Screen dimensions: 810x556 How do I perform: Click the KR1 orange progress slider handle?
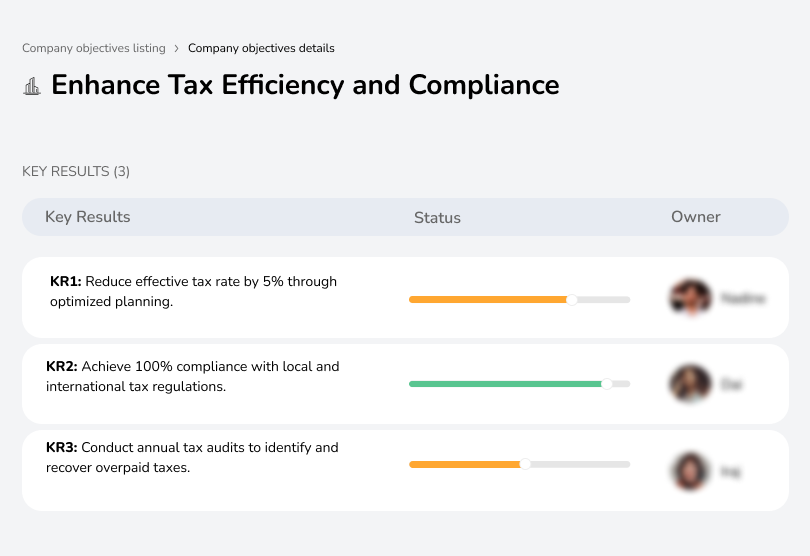pyautogui.click(x=571, y=300)
